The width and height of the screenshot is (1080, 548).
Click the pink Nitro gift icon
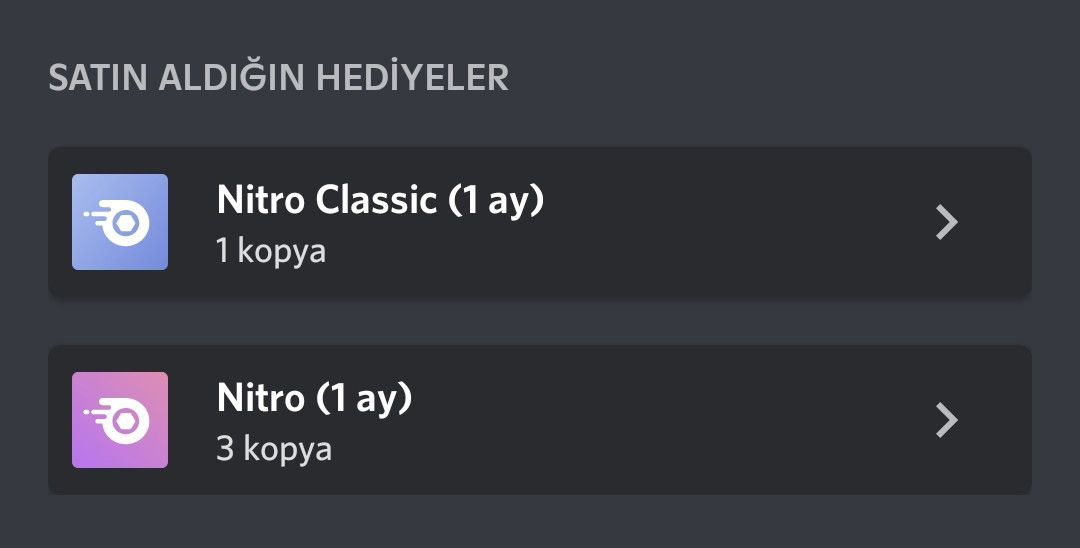[120, 420]
